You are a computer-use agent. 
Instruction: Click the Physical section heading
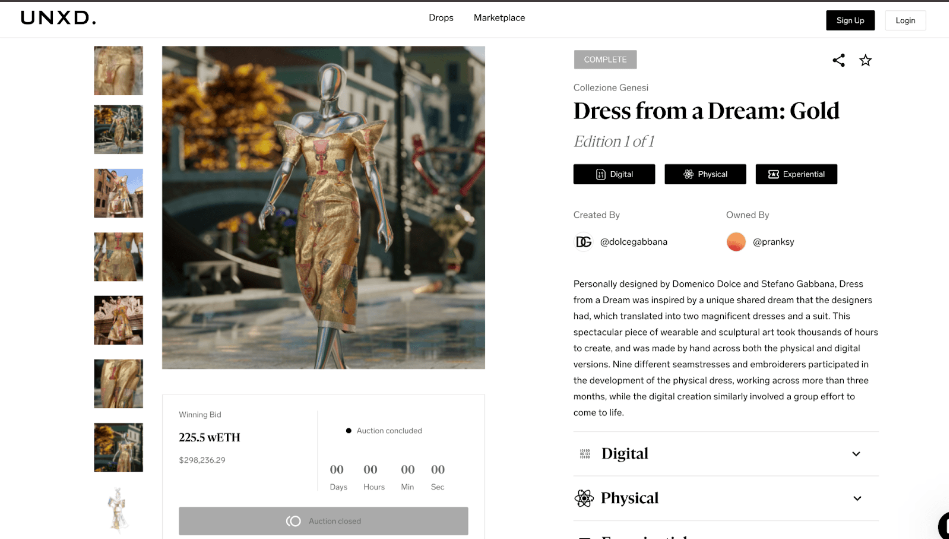pyautogui.click(x=629, y=498)
